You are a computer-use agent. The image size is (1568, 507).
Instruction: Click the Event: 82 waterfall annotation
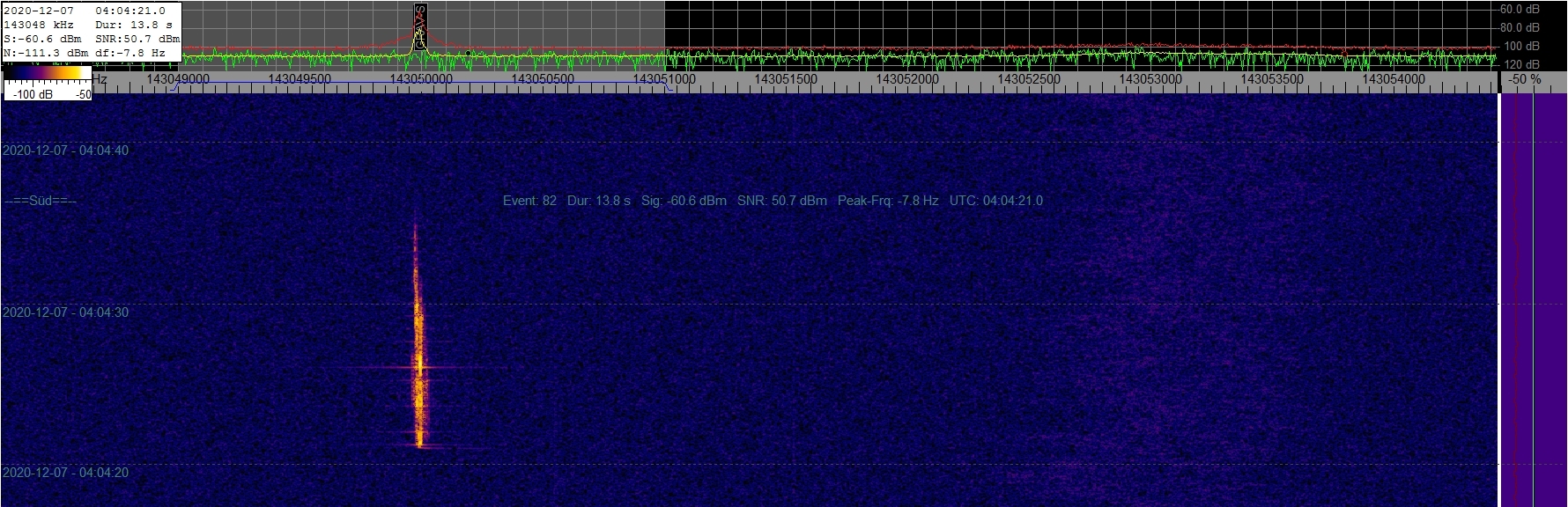[x=529, y=201]
